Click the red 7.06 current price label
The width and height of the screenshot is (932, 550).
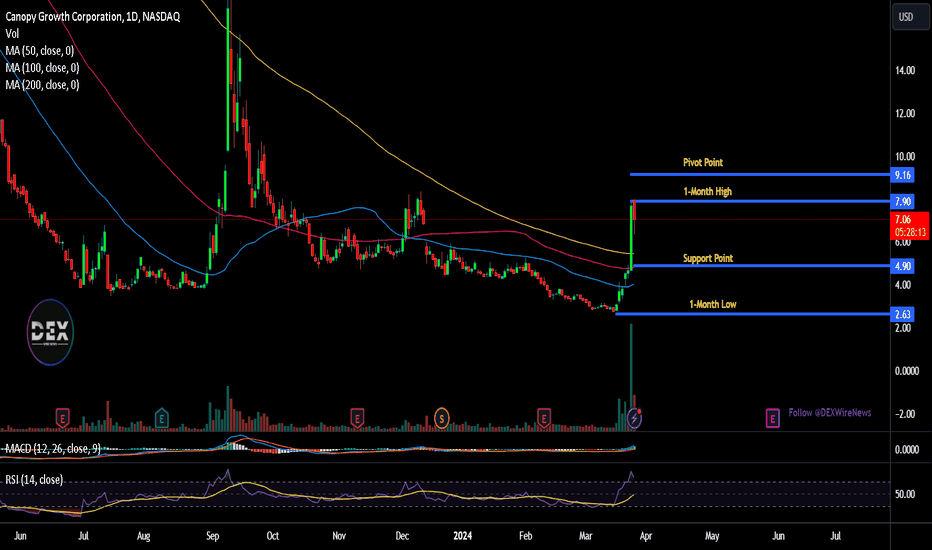(x=910, y=225)
